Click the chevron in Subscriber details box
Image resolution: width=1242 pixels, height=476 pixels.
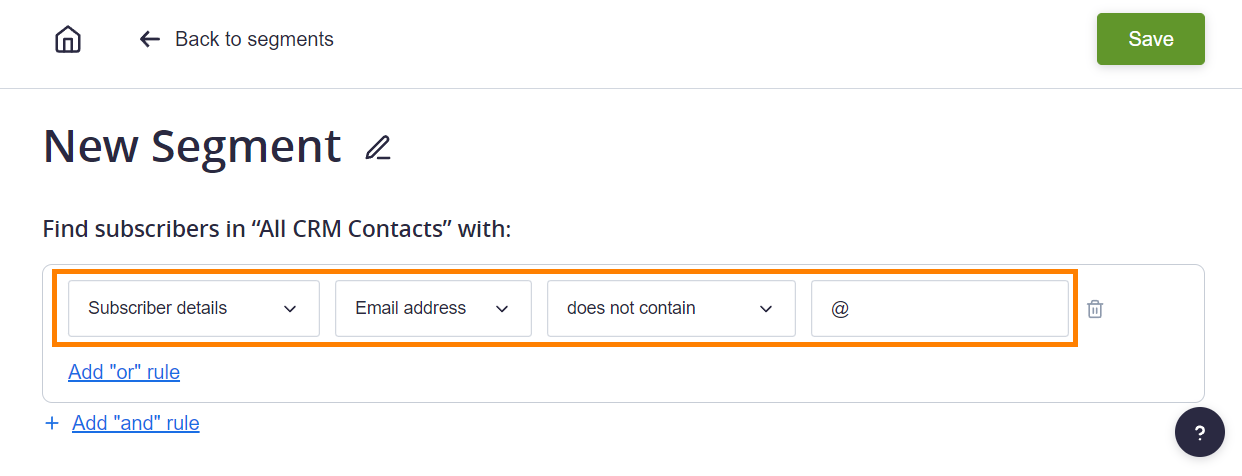290,309
